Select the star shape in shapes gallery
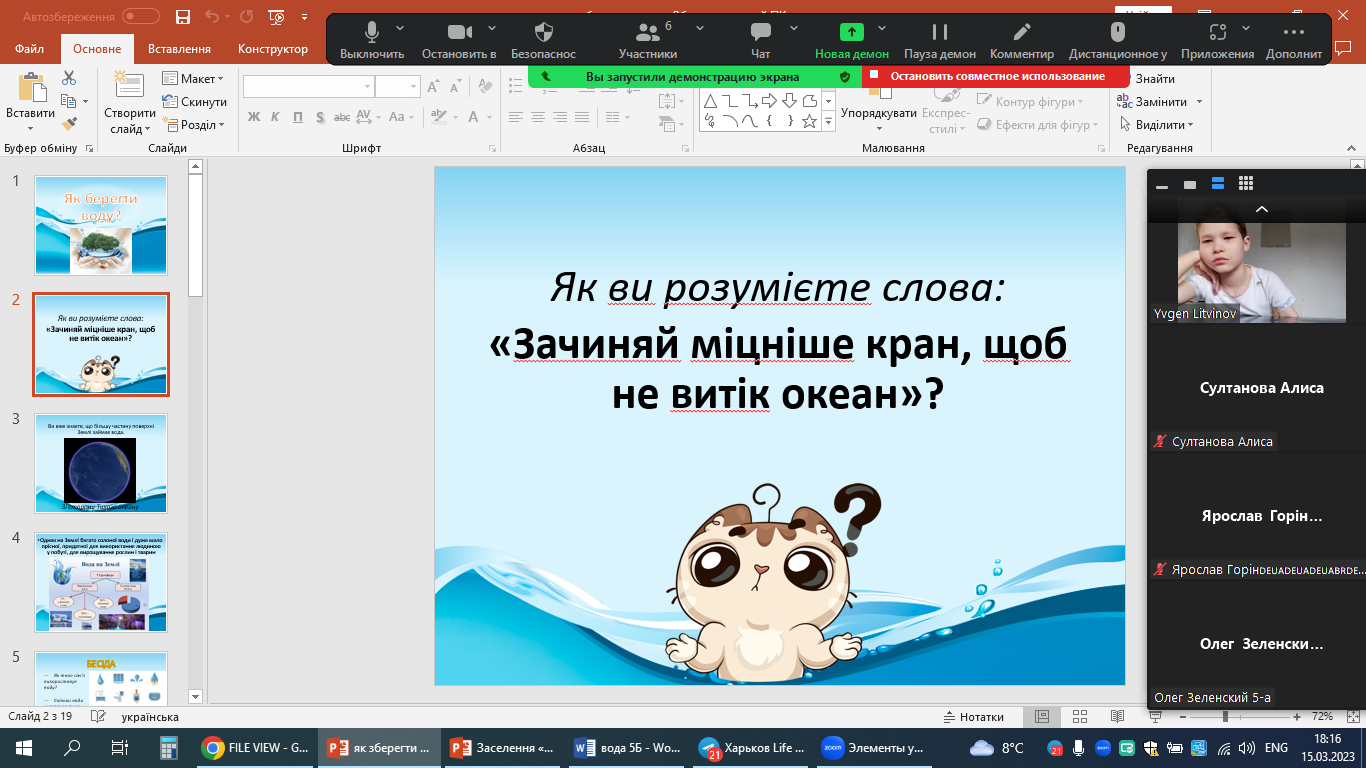 (x=810, y=121)
